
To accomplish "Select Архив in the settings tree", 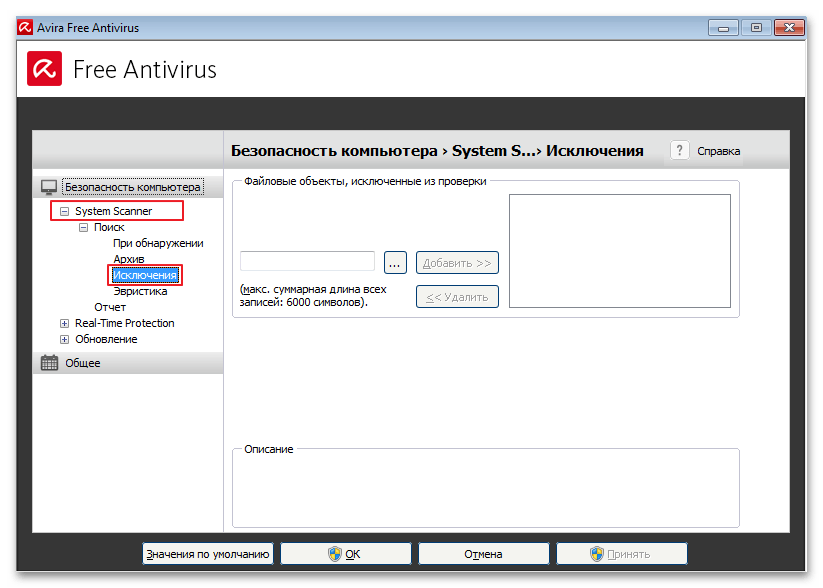I will tap(129, 259).
